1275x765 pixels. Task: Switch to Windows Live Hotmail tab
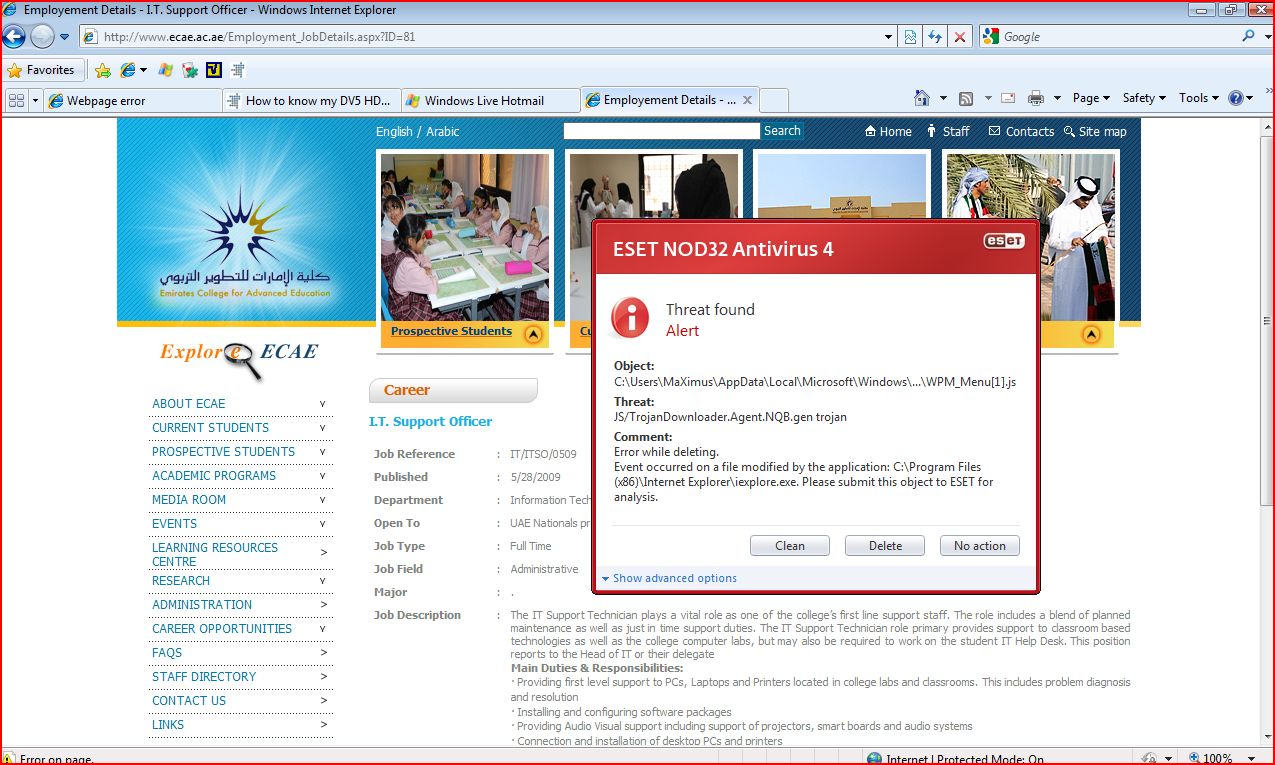tap(490, 100)
